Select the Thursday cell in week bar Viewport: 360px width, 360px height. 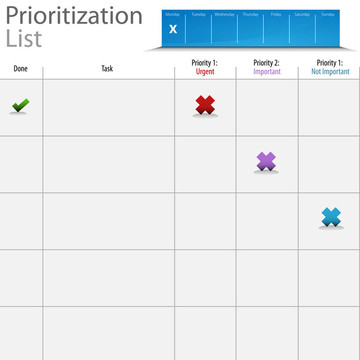[250, 28]
